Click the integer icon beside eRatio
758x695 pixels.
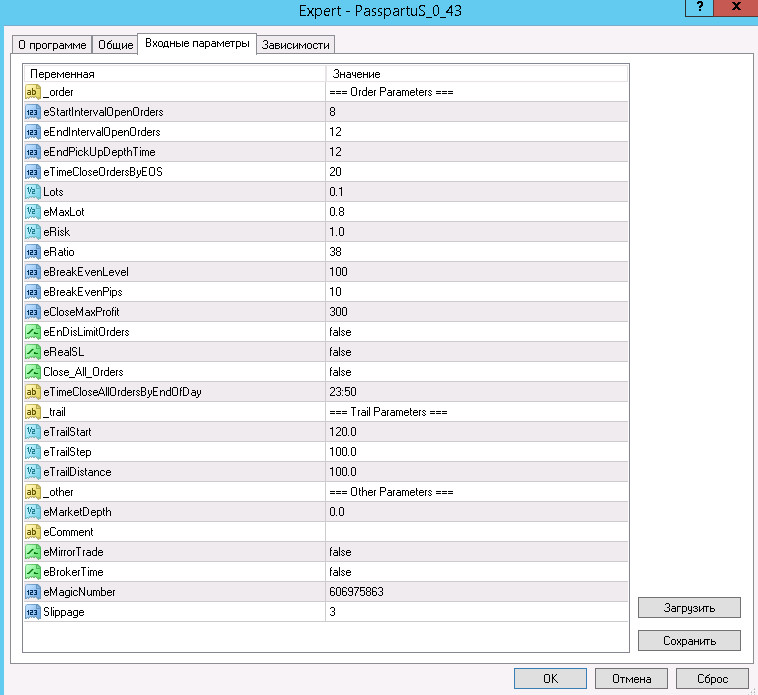(x=32, y=252)
